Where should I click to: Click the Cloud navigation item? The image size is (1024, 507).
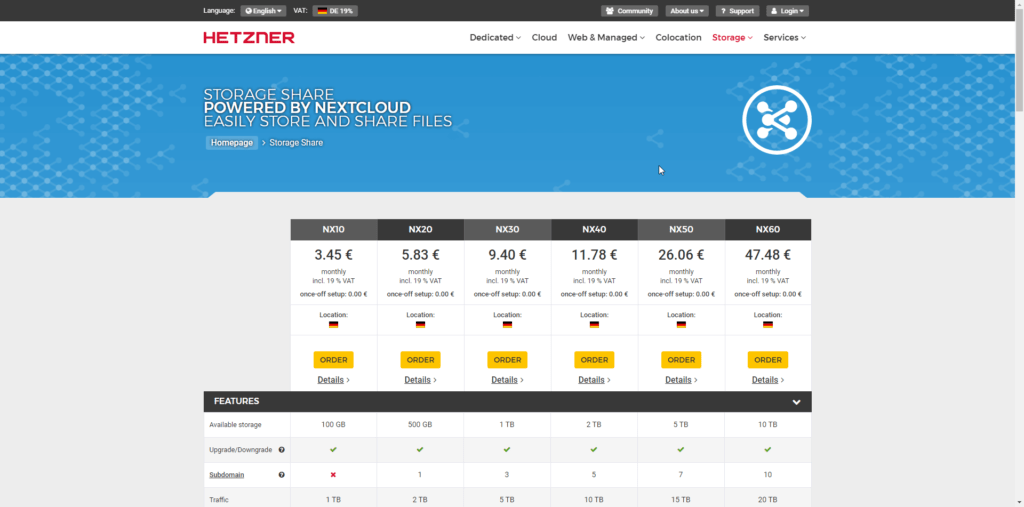tap(544, 37)
